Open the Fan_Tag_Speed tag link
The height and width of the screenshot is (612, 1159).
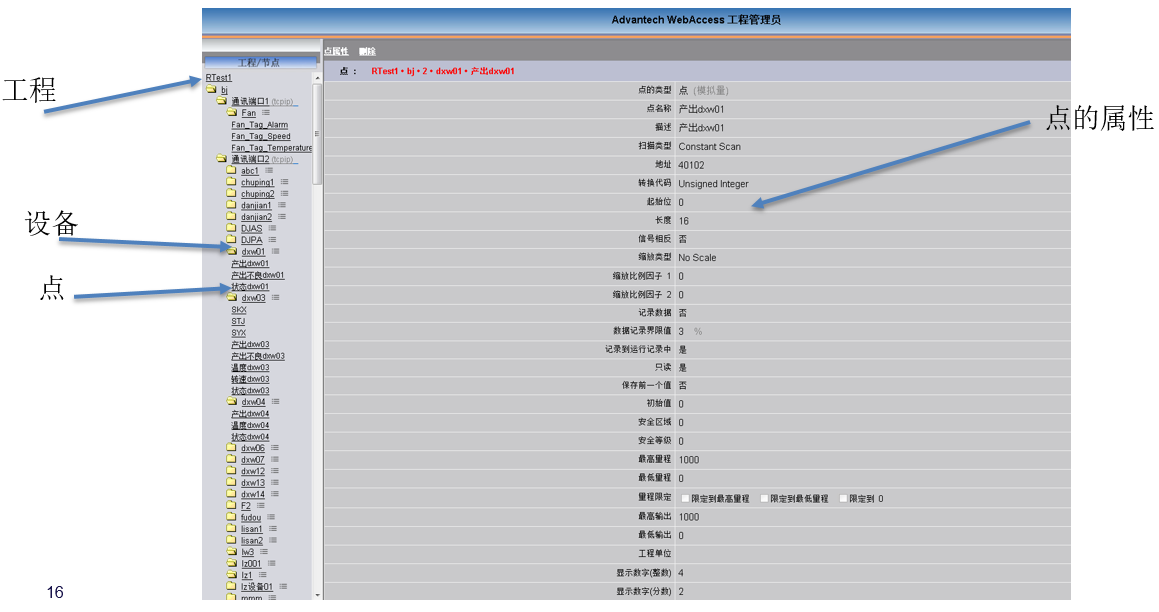click(x=261, y=136)
